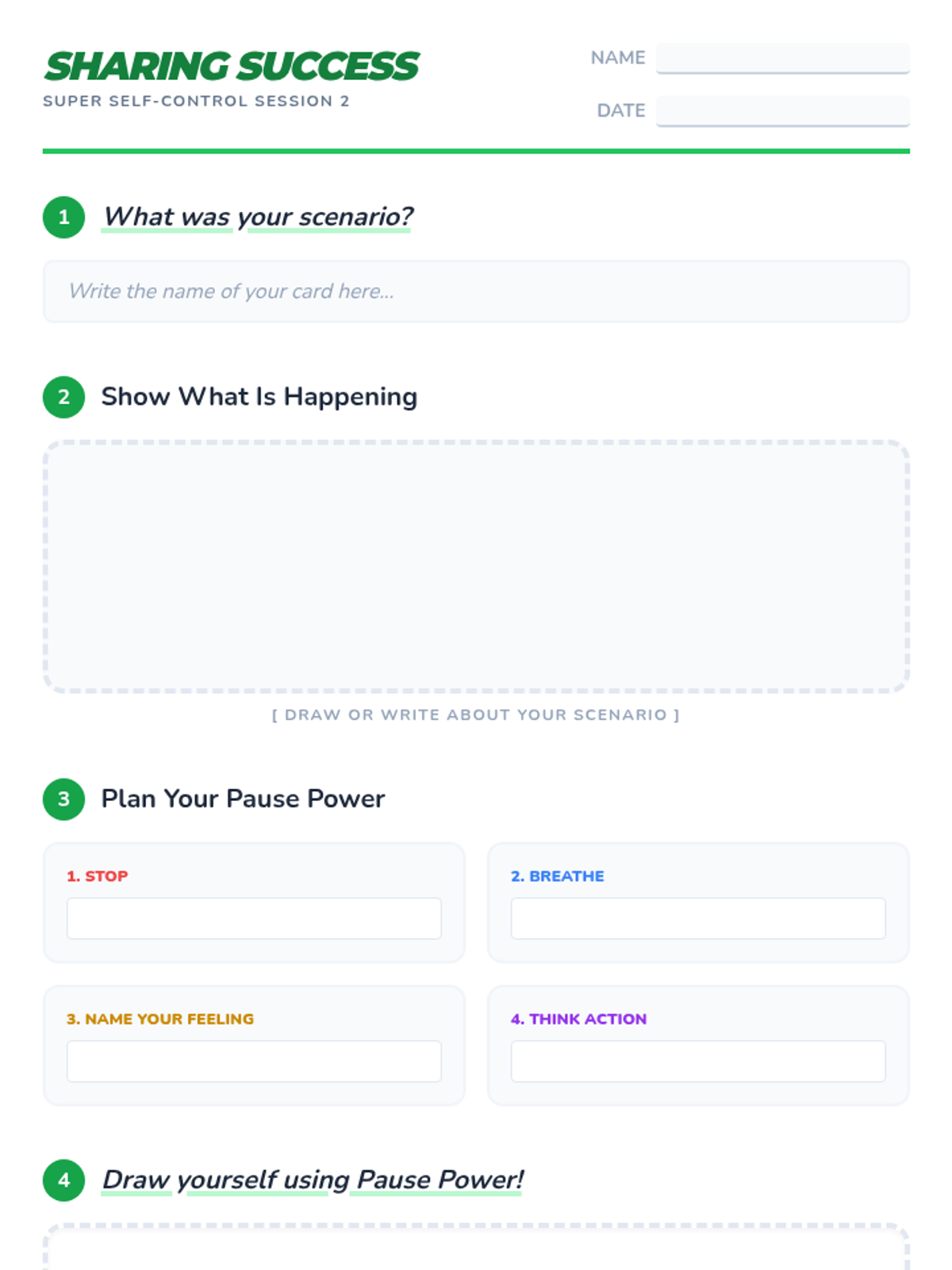Click the input under '3. NAME YOUR FEELING'
This screenshot has height=1270, width=952.
pos(254,1061)
